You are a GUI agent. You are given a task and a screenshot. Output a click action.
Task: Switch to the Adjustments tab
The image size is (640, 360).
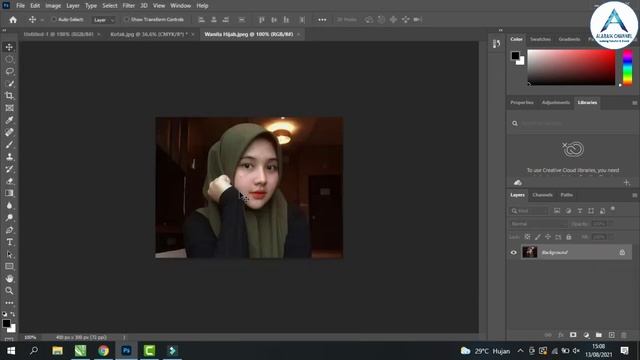click(x=556, y=103)
